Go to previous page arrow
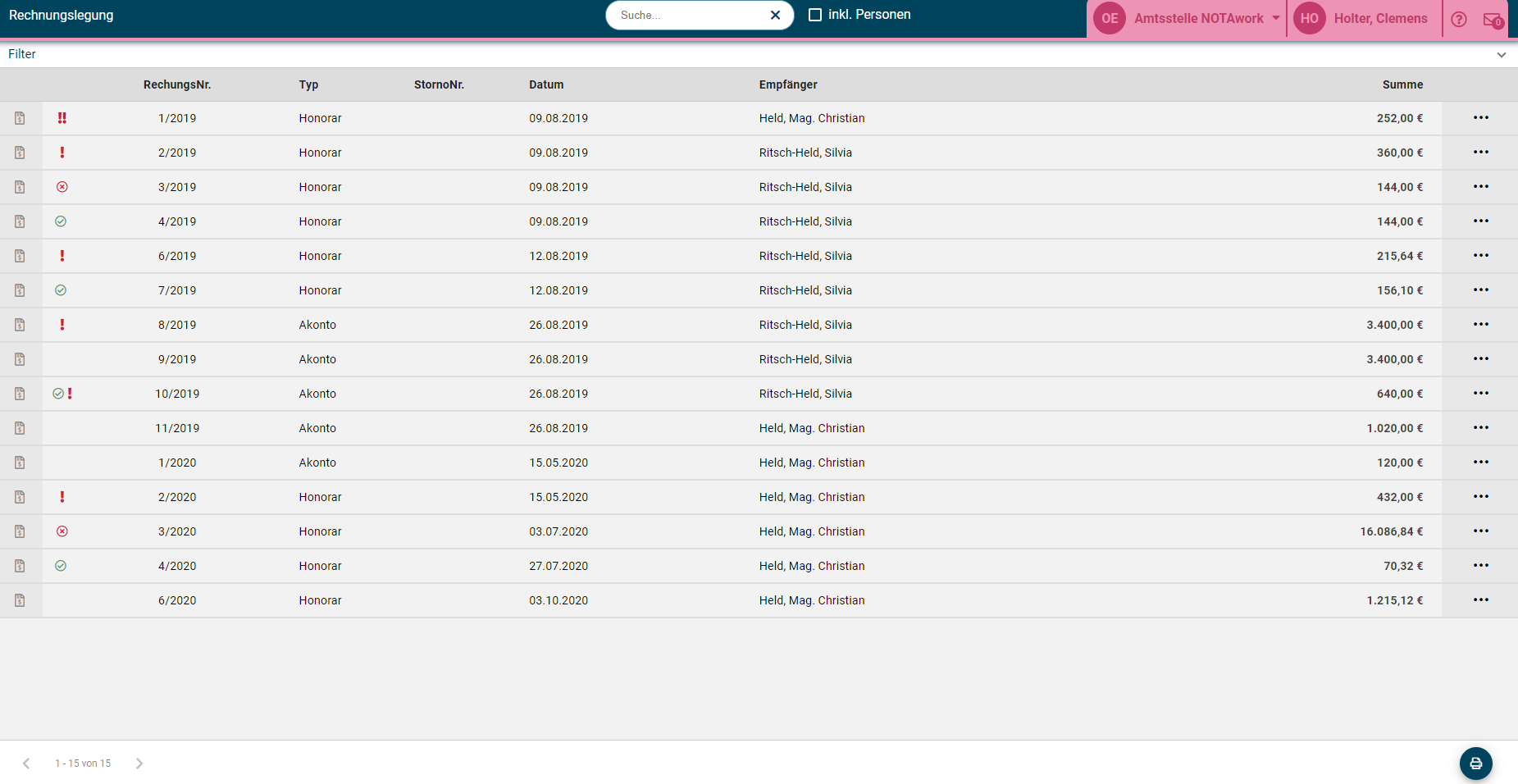 [26, 763]
